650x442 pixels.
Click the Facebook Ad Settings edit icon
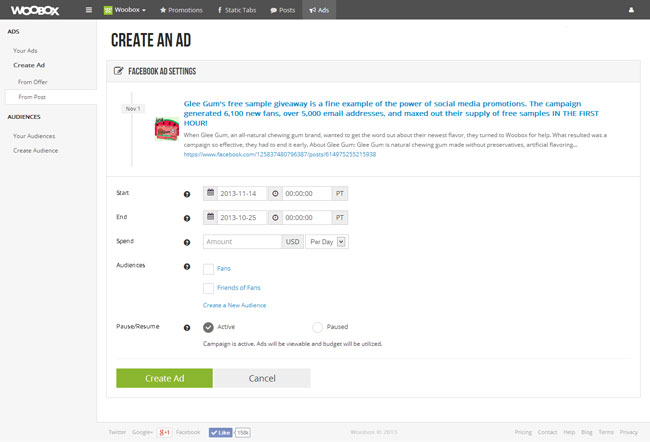[119, 71]
